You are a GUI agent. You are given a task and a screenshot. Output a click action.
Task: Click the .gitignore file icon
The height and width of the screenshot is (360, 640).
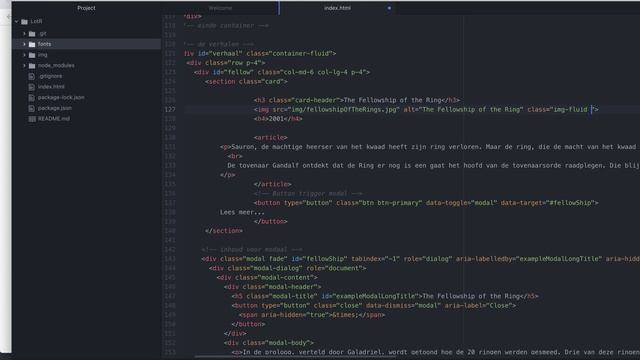32,76
